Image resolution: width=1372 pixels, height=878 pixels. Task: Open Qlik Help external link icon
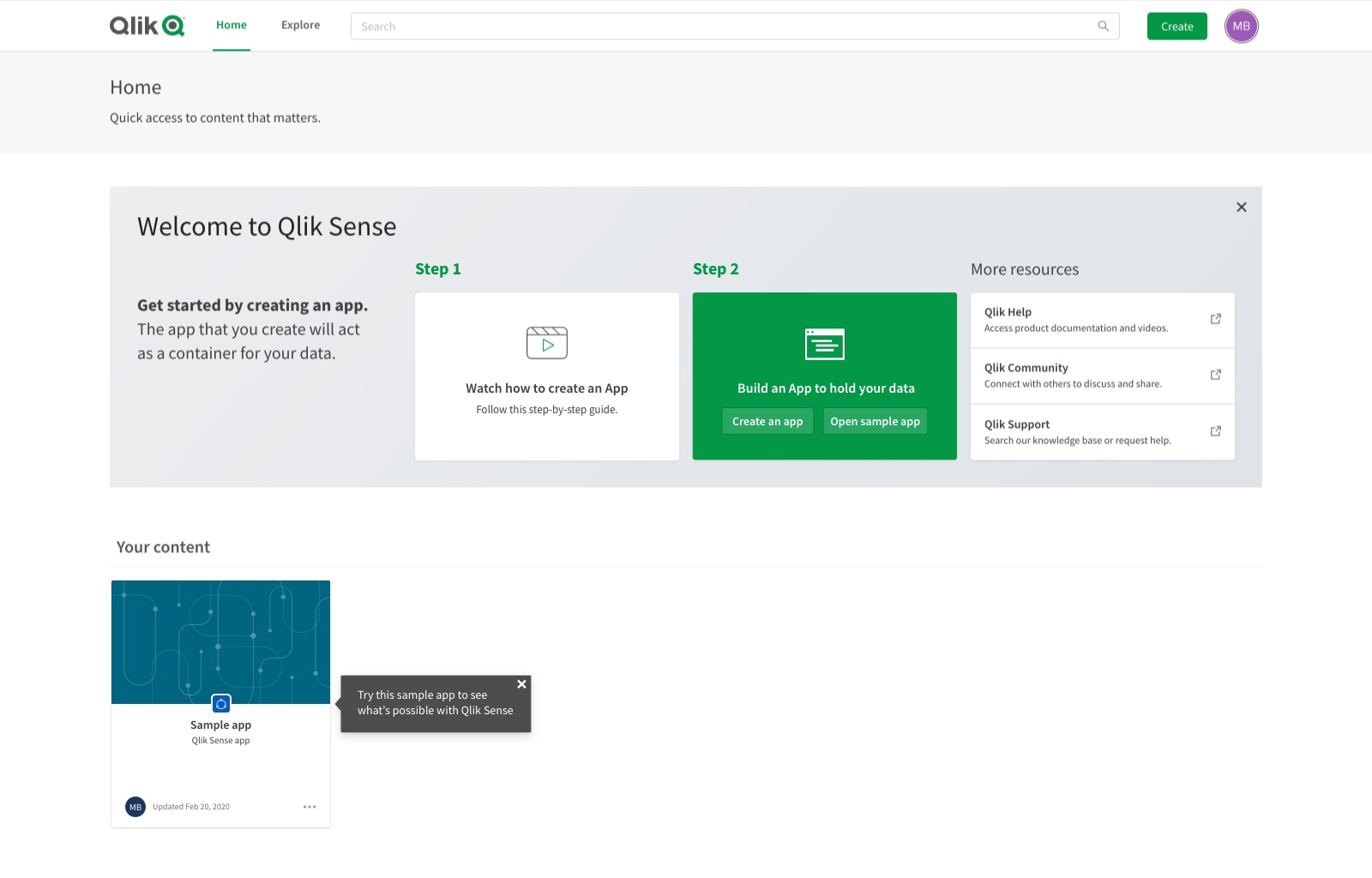[1215, 319]
